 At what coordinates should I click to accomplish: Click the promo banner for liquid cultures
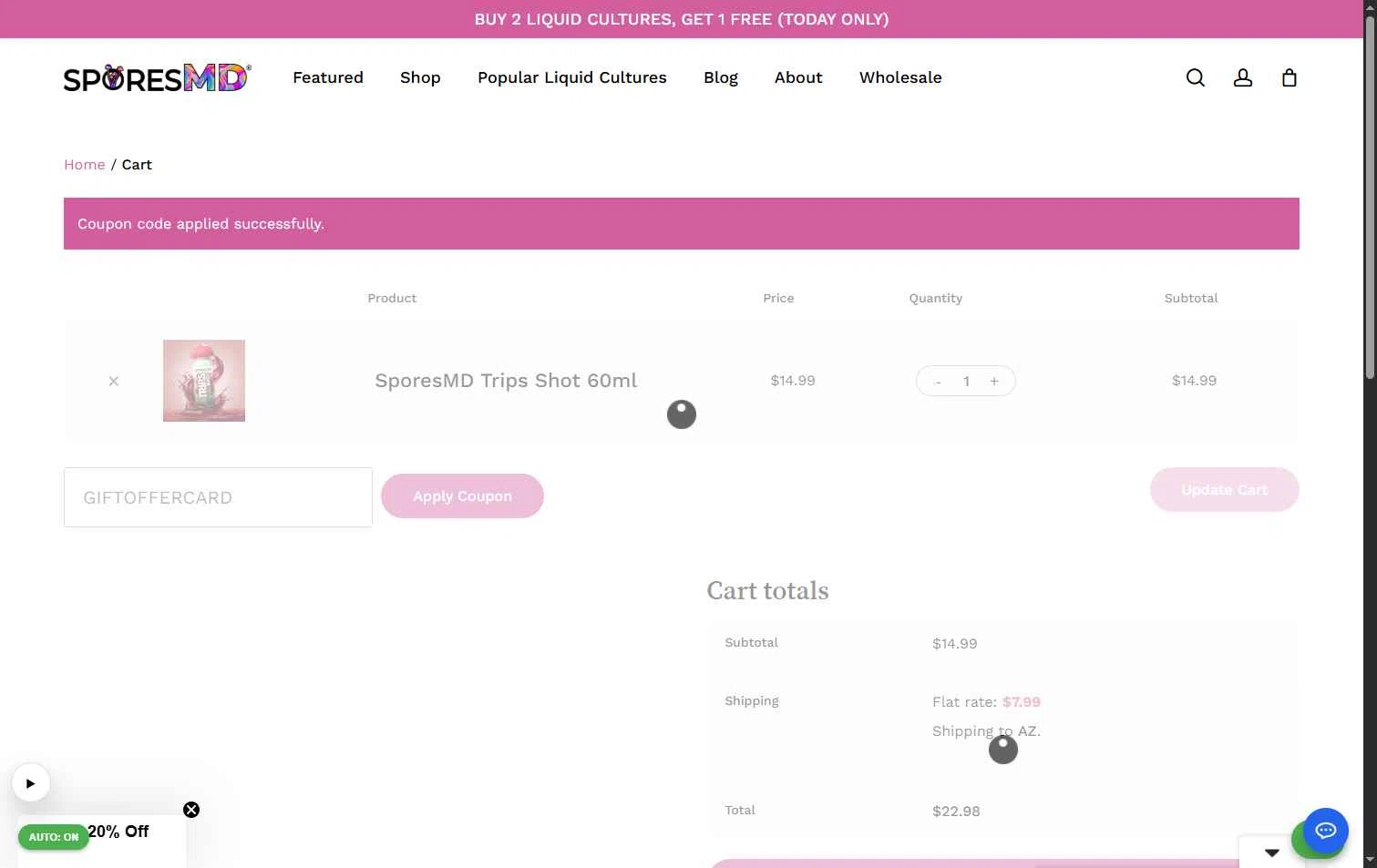682,19
